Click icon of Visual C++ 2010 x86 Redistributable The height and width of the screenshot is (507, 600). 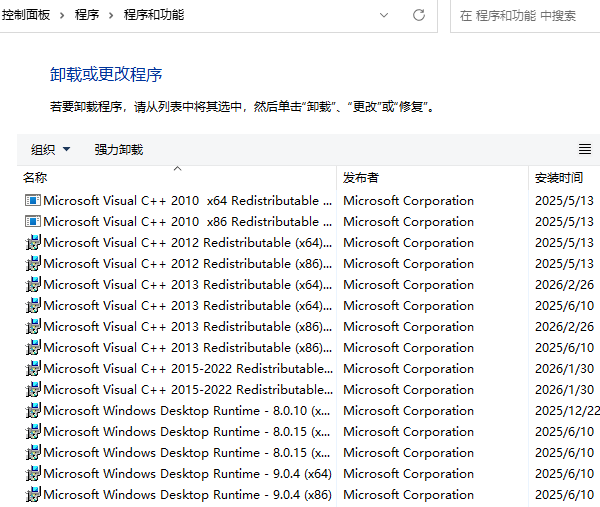coord(33,222)
